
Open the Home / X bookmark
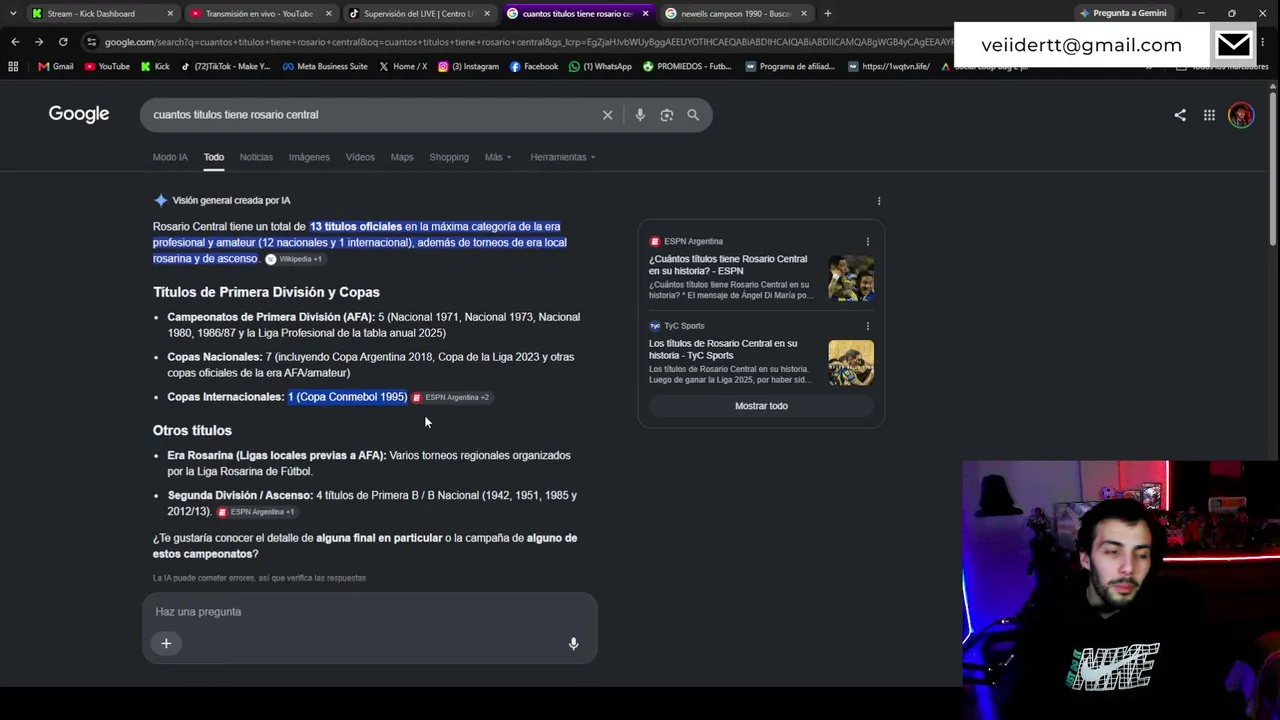pyautogui.click(x=403, y=67)
